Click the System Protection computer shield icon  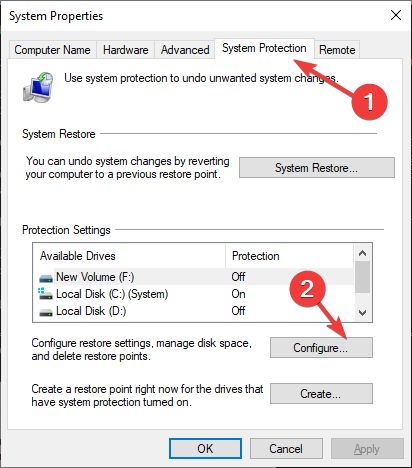pyautogui.click(x=38, y=87)
